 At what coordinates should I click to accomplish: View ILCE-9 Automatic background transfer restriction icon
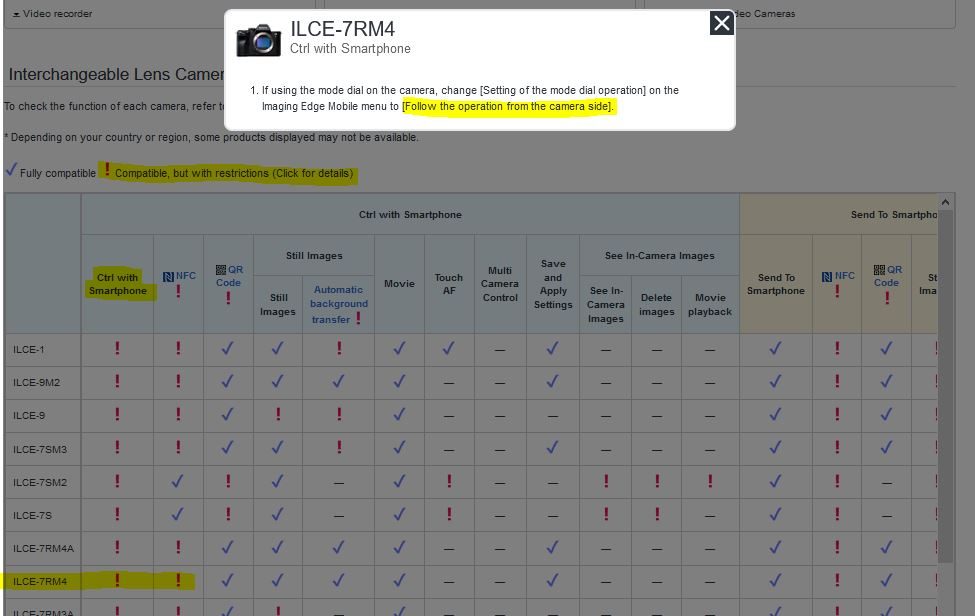coord(339,415)
